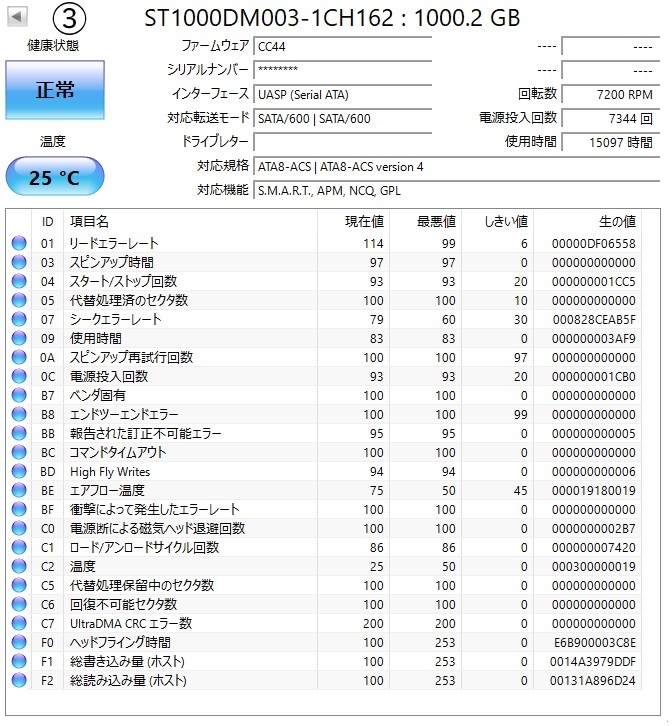Select the status dot for スタート/ストップ回数
672x726 pixels.
19,281
